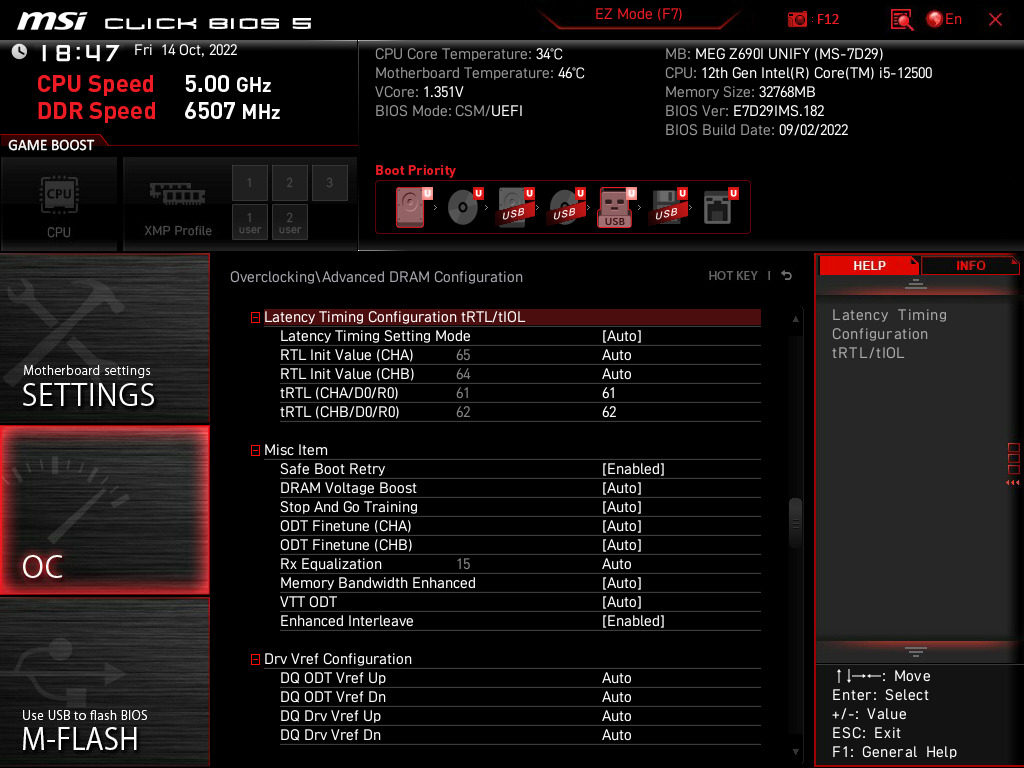
Task: Click the Boot Priority heading
Action: point(415,170)
